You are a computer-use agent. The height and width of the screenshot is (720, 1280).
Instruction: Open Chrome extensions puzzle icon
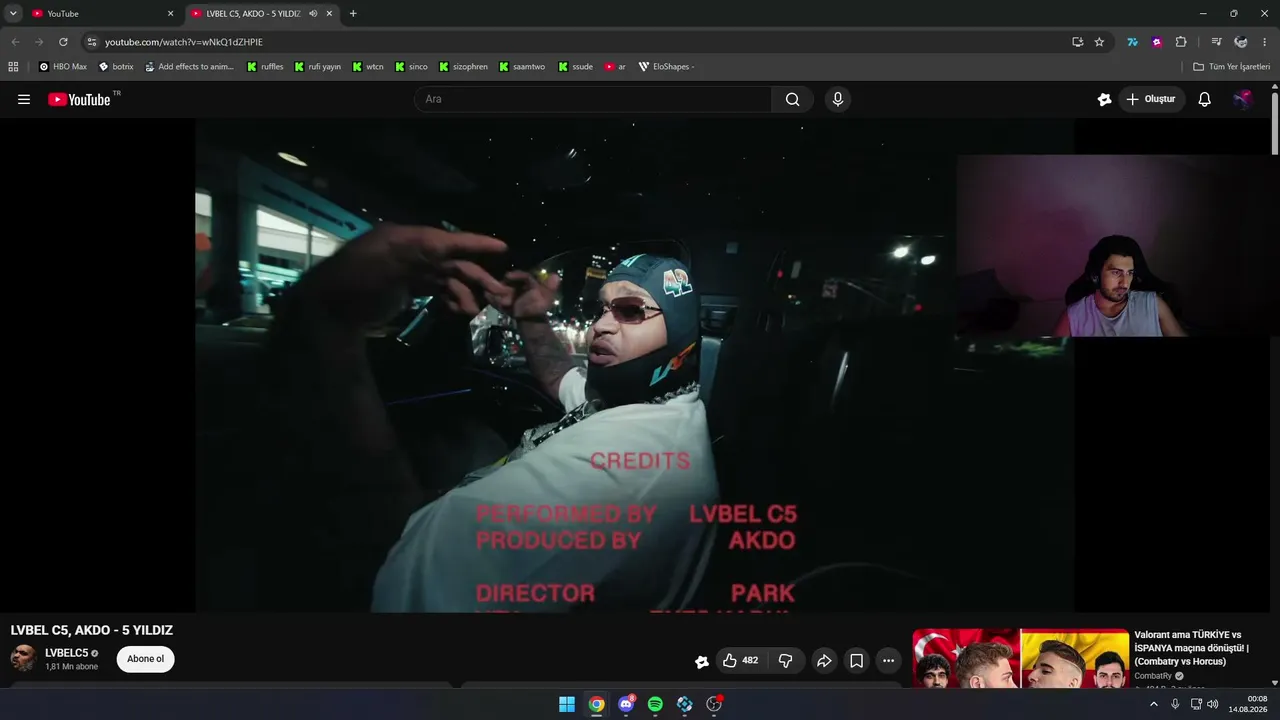1181,42
